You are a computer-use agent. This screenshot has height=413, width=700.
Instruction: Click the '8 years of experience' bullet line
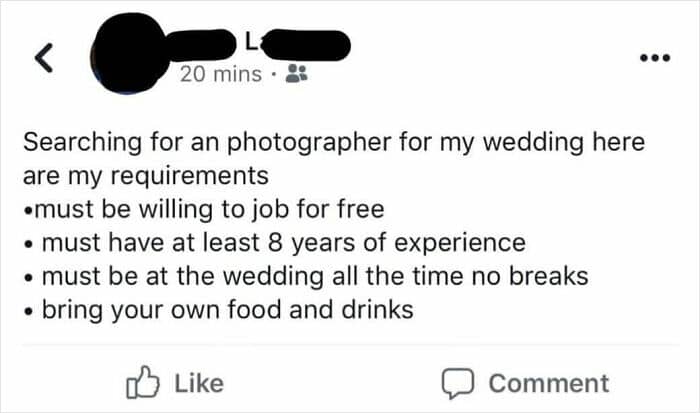275,243
